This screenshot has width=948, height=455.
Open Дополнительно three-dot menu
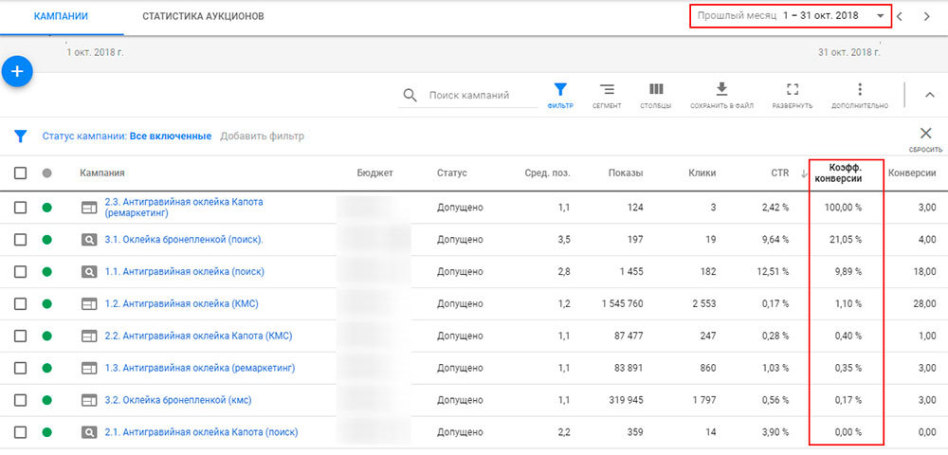(860, 95)
